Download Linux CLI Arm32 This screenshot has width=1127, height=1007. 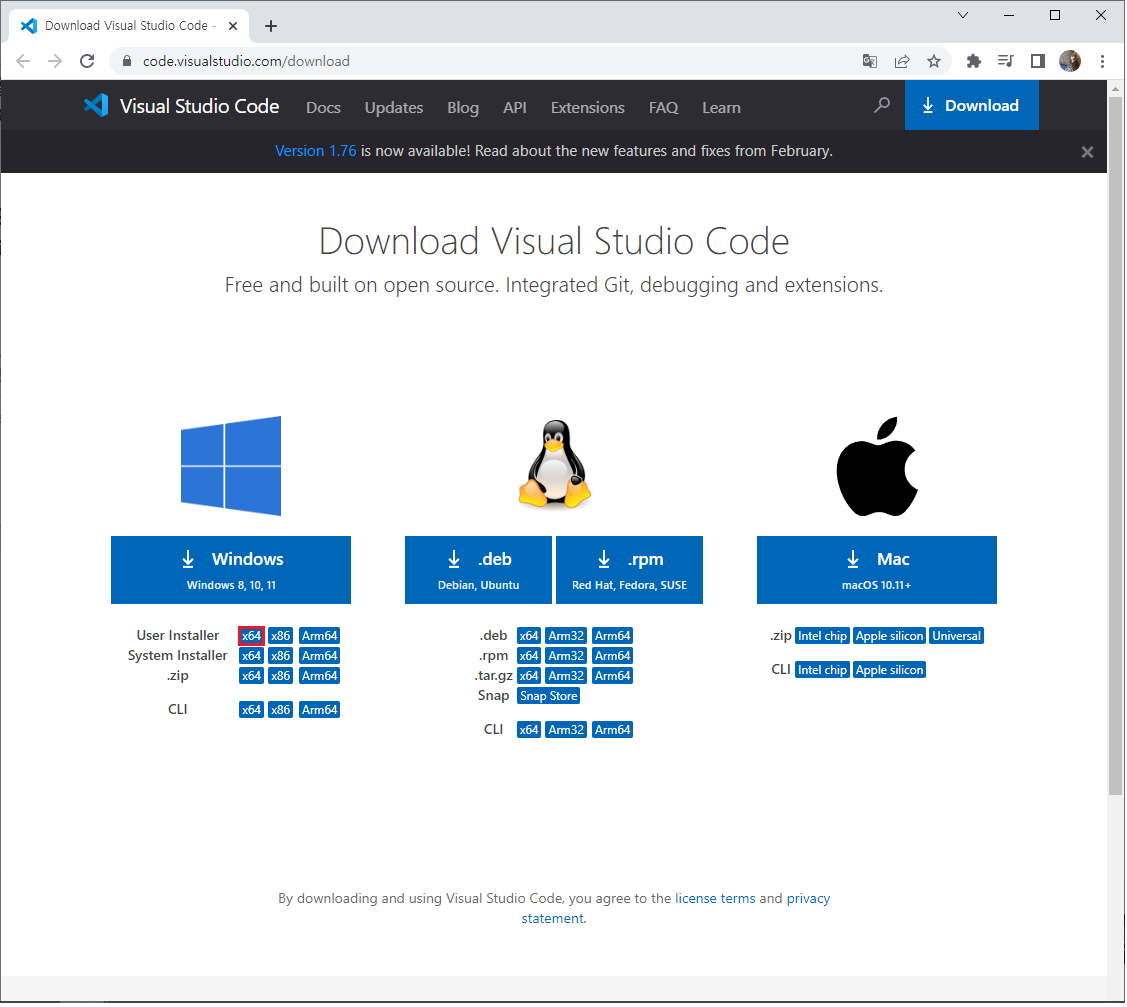(x=566, y=730)
